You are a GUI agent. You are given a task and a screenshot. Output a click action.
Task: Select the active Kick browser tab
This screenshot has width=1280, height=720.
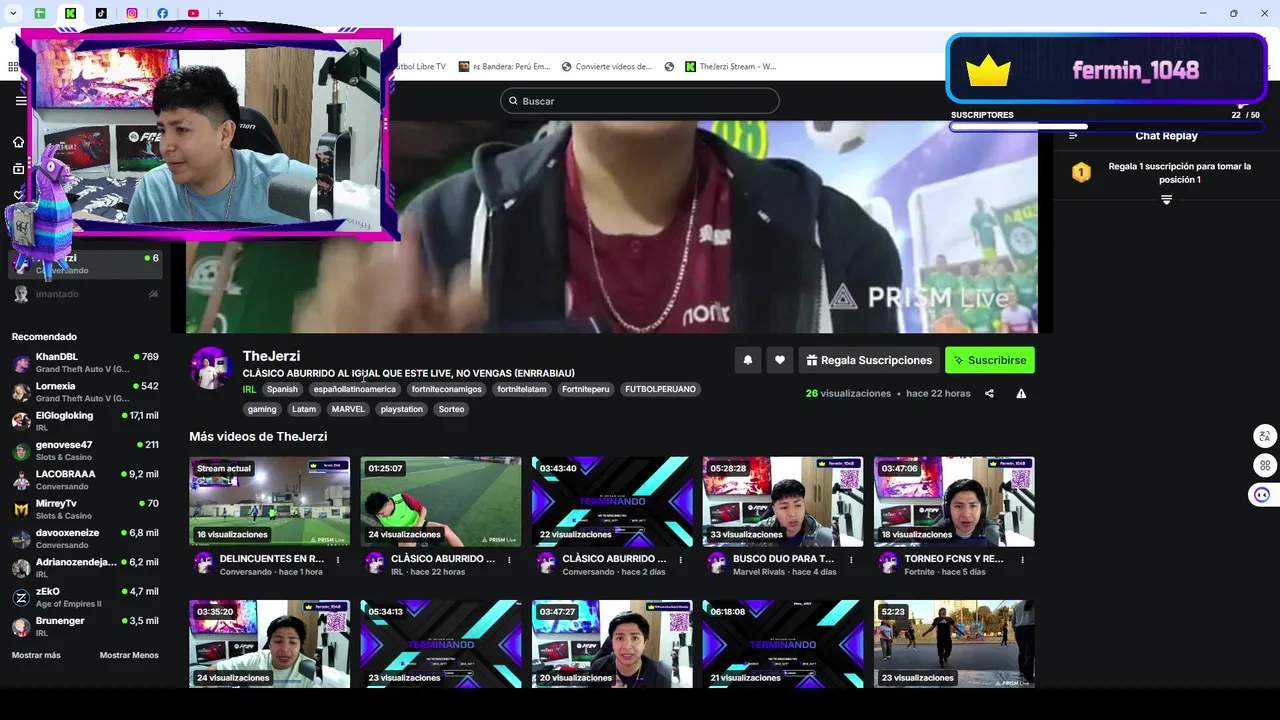71,13
